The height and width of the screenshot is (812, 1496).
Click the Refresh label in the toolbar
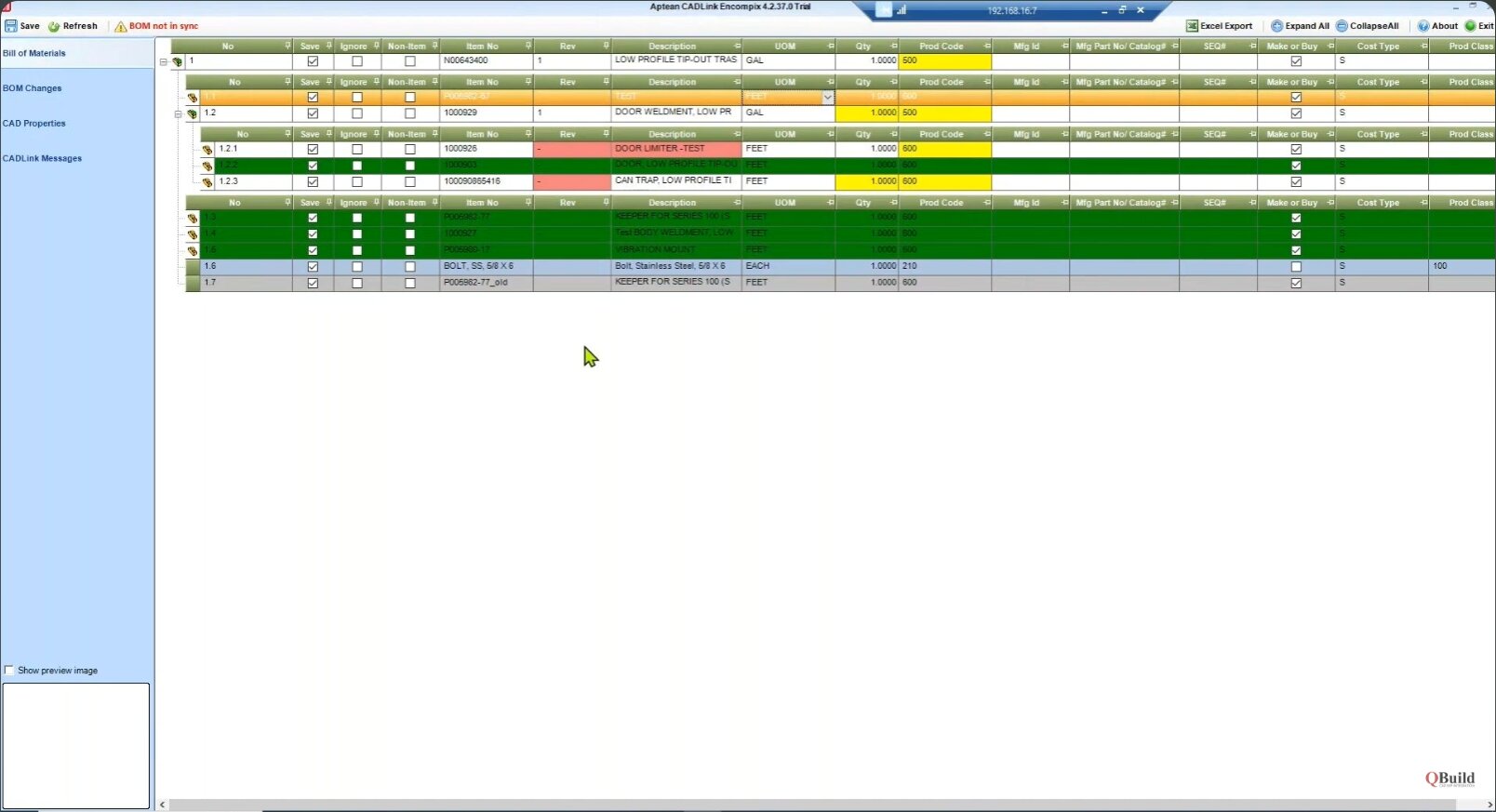tap(80, 26)
